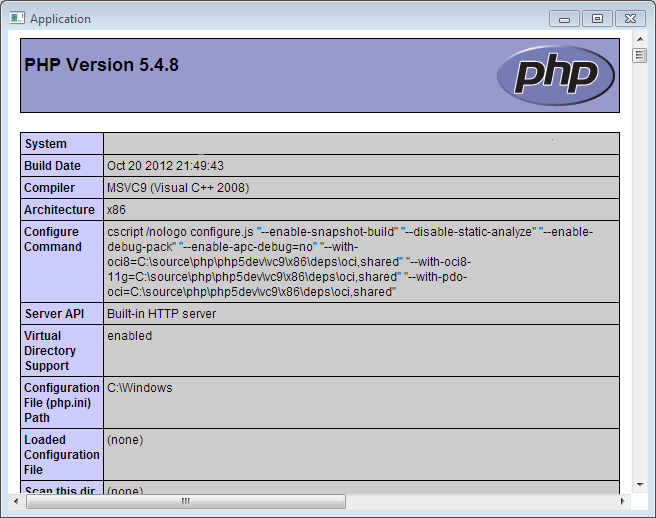Screen dimensions: 656x518
Task: Click the horizontal scrollbar left arrow
Action: 15,501
